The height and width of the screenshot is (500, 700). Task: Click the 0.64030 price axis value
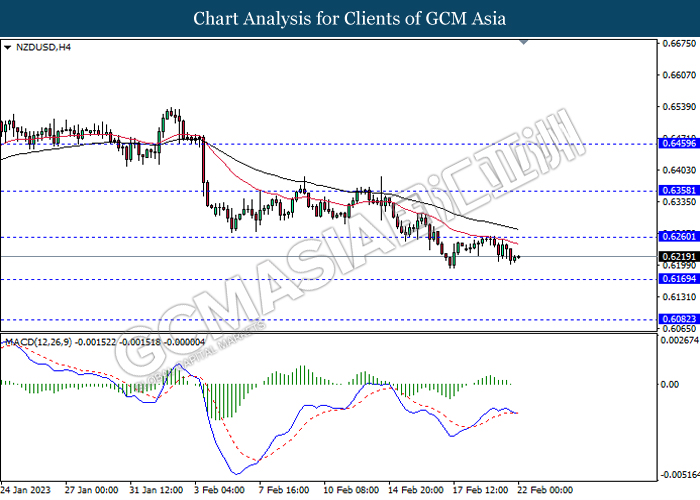679,170
